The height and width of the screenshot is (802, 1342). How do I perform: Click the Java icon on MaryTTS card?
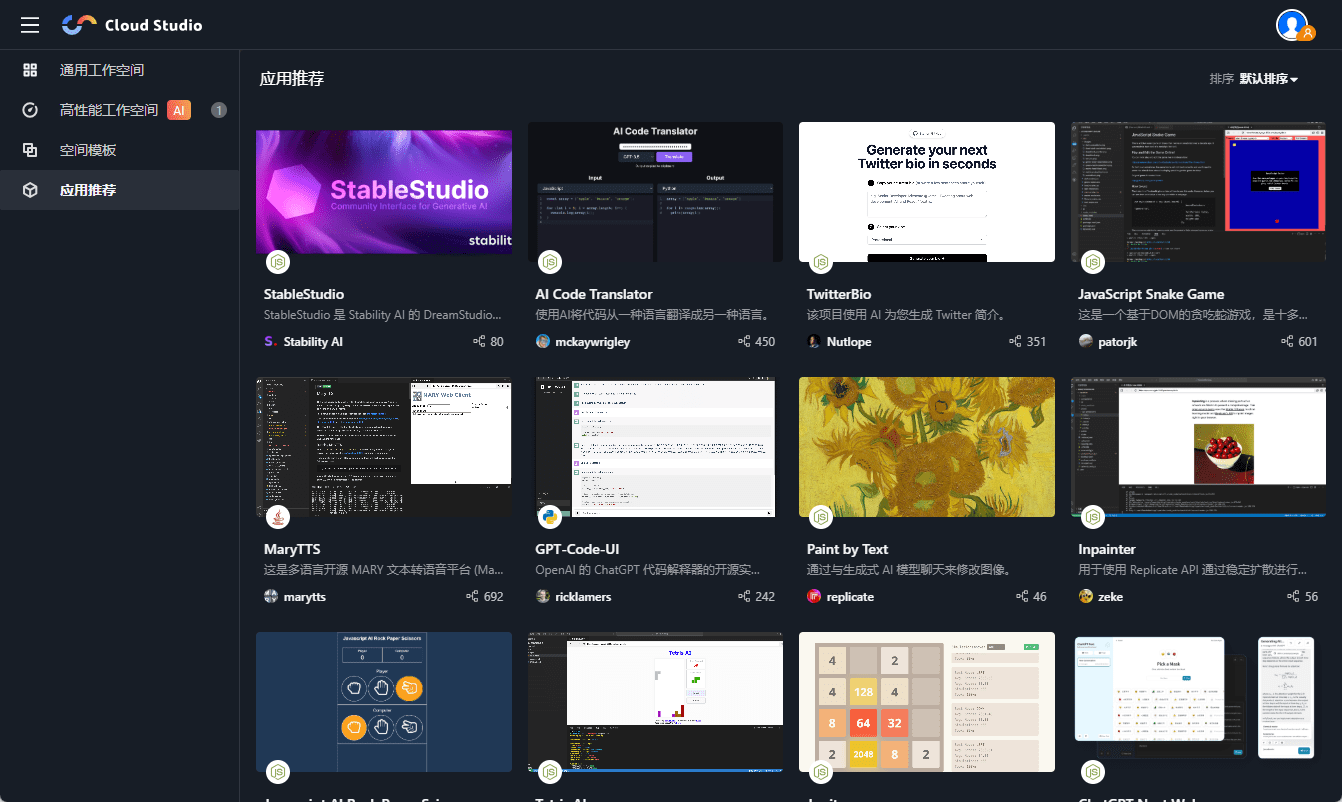[x=278, y=517]
